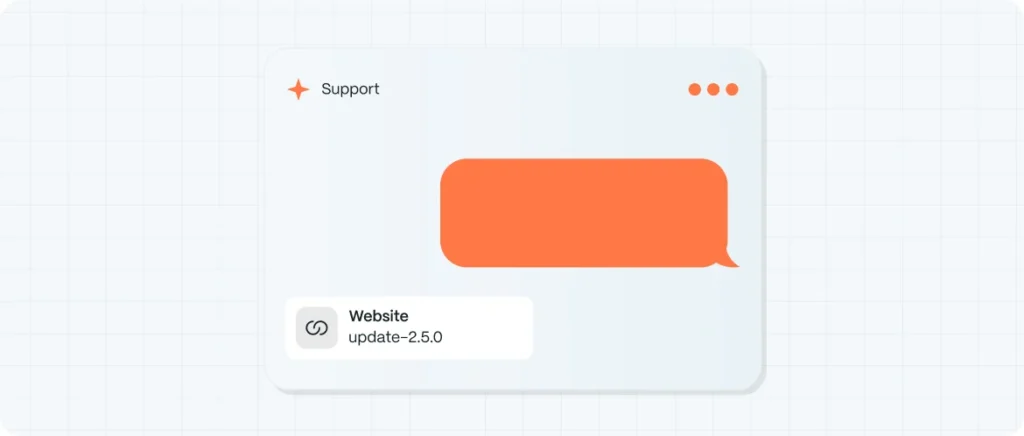Select the Support header label
Screen dimensions: 1024x436
[350, 89]
